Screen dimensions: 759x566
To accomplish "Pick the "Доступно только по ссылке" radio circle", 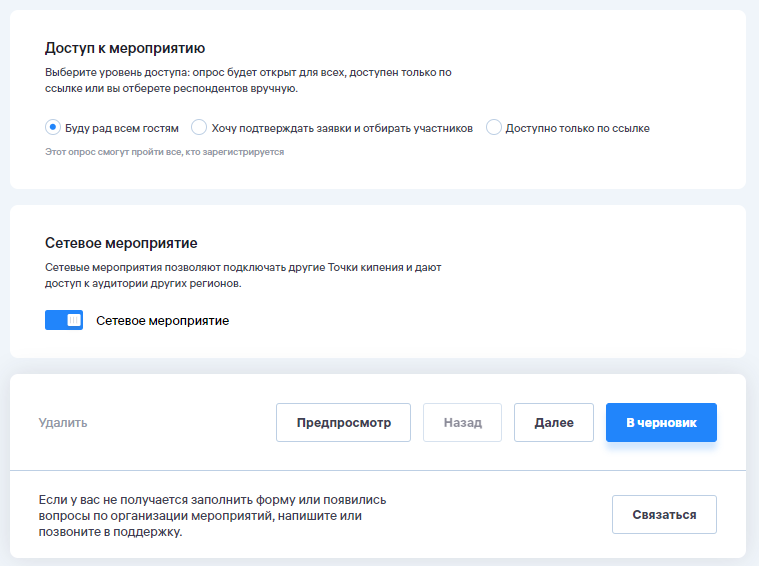I will 493,127.
